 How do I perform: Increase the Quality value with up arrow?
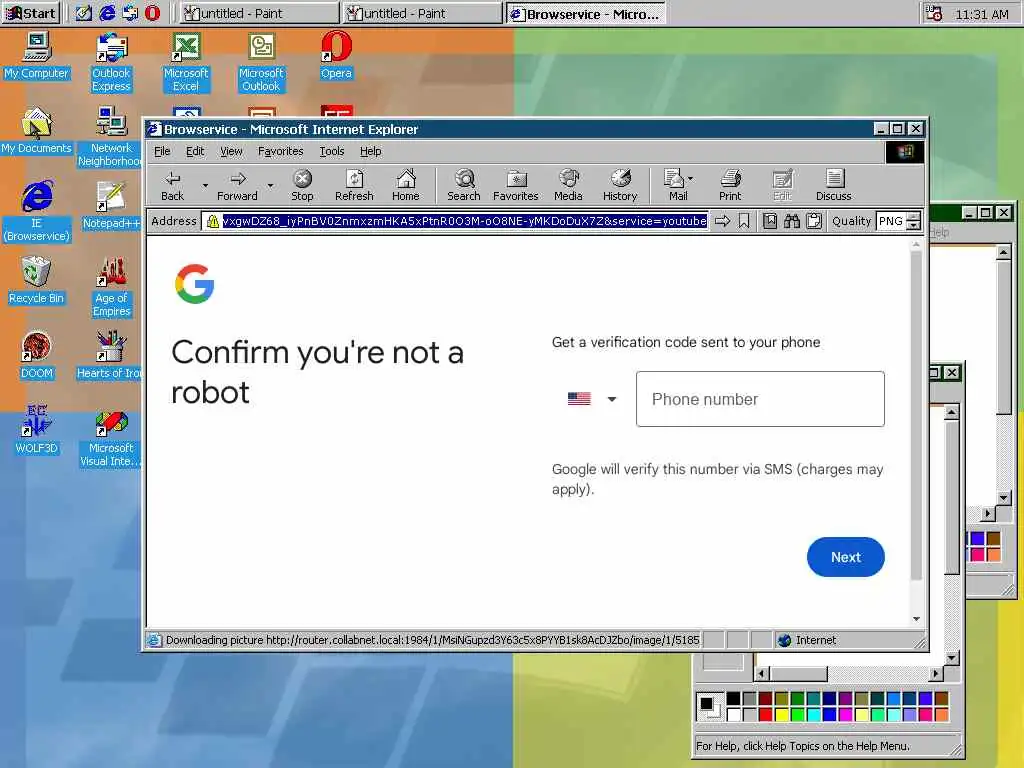coord(914,217)
